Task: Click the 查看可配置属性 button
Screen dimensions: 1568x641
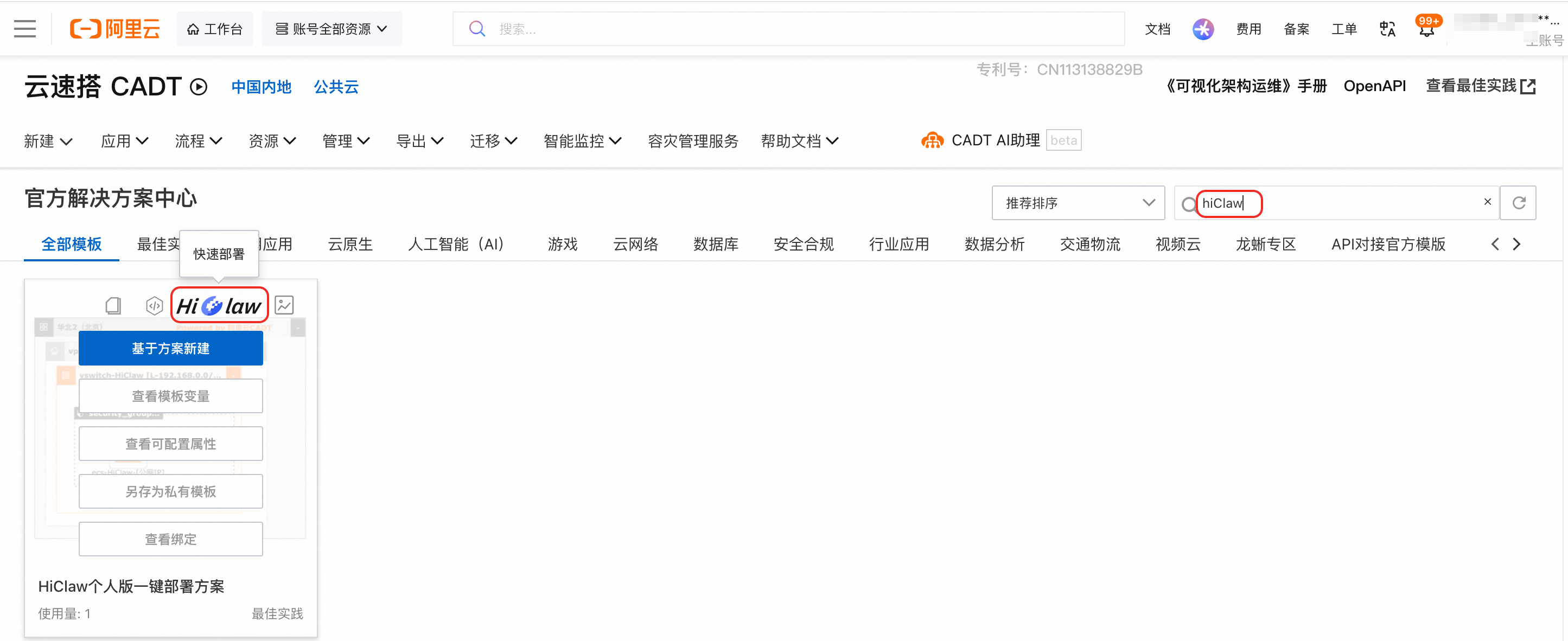Action: [170, 444]
